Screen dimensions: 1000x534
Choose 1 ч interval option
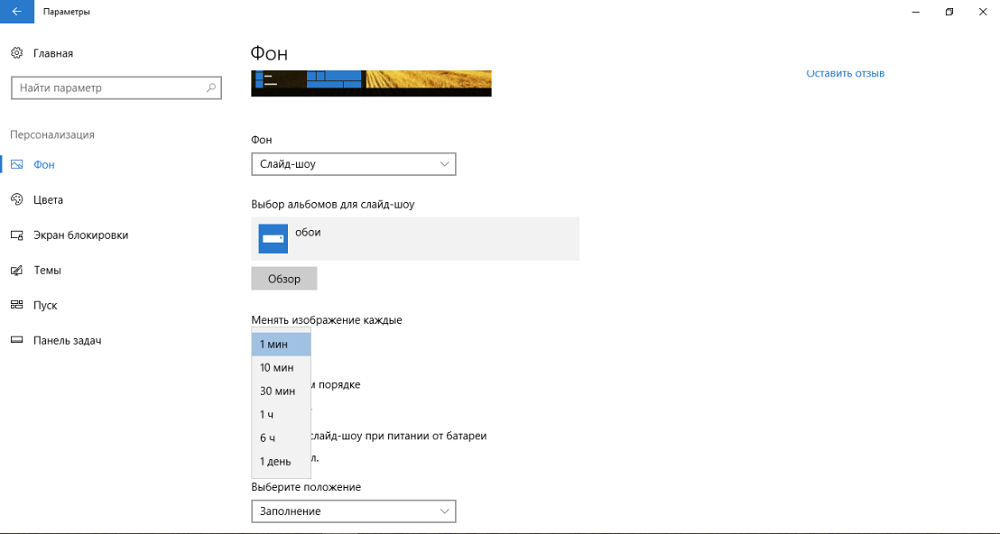(x=281, y=415)
